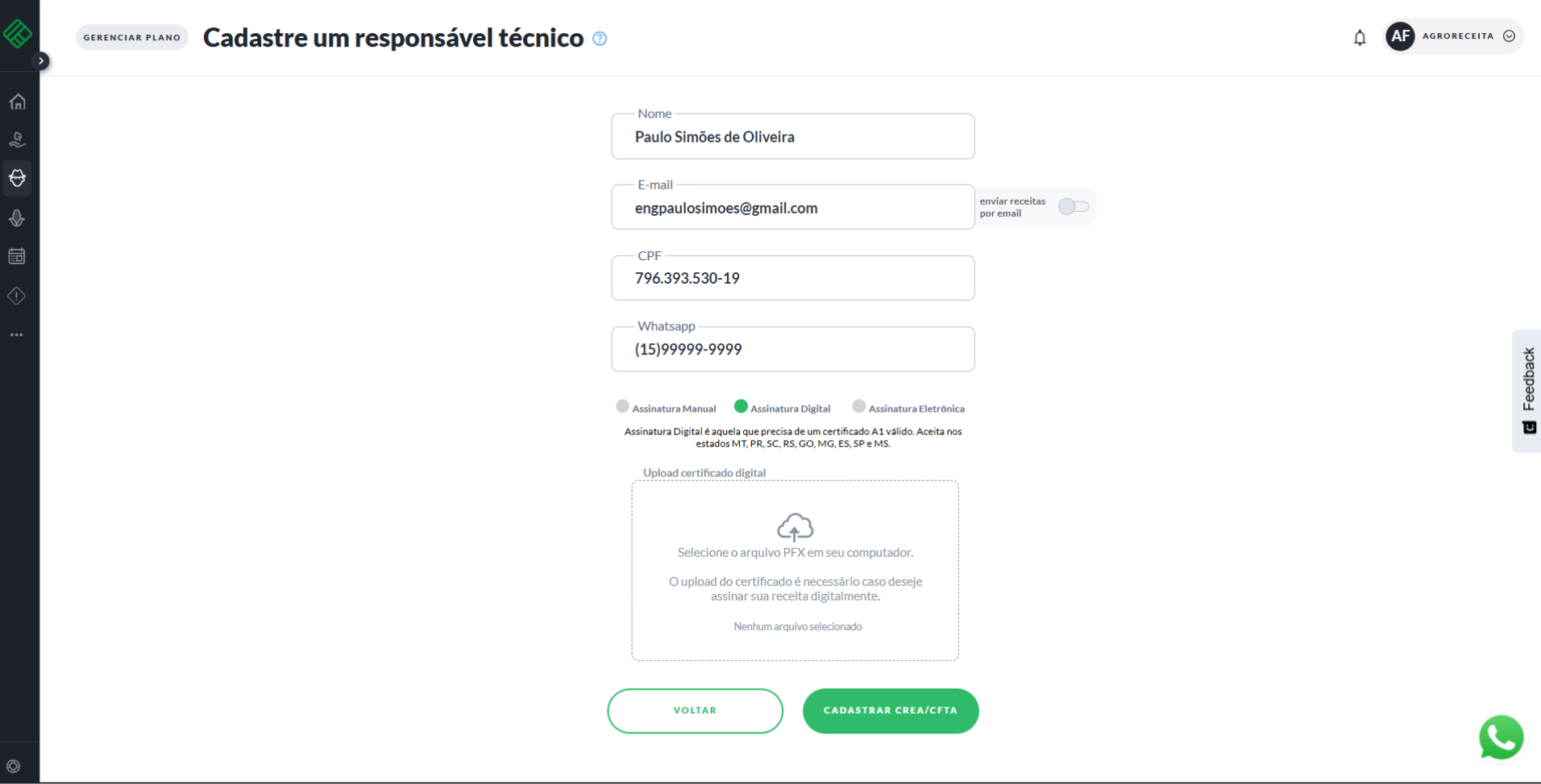
Task: Click the plant-in-hand sidebar icon
Action: 17,140
